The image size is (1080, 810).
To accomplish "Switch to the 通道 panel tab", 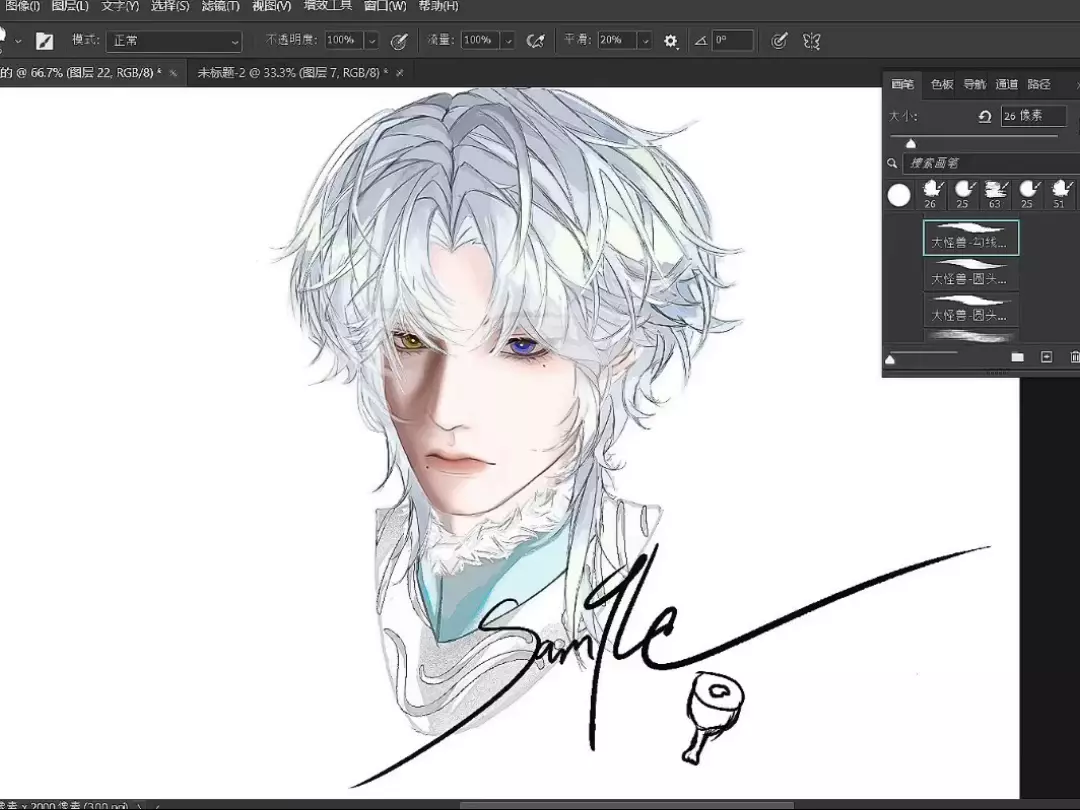I will click(1006, 84).
